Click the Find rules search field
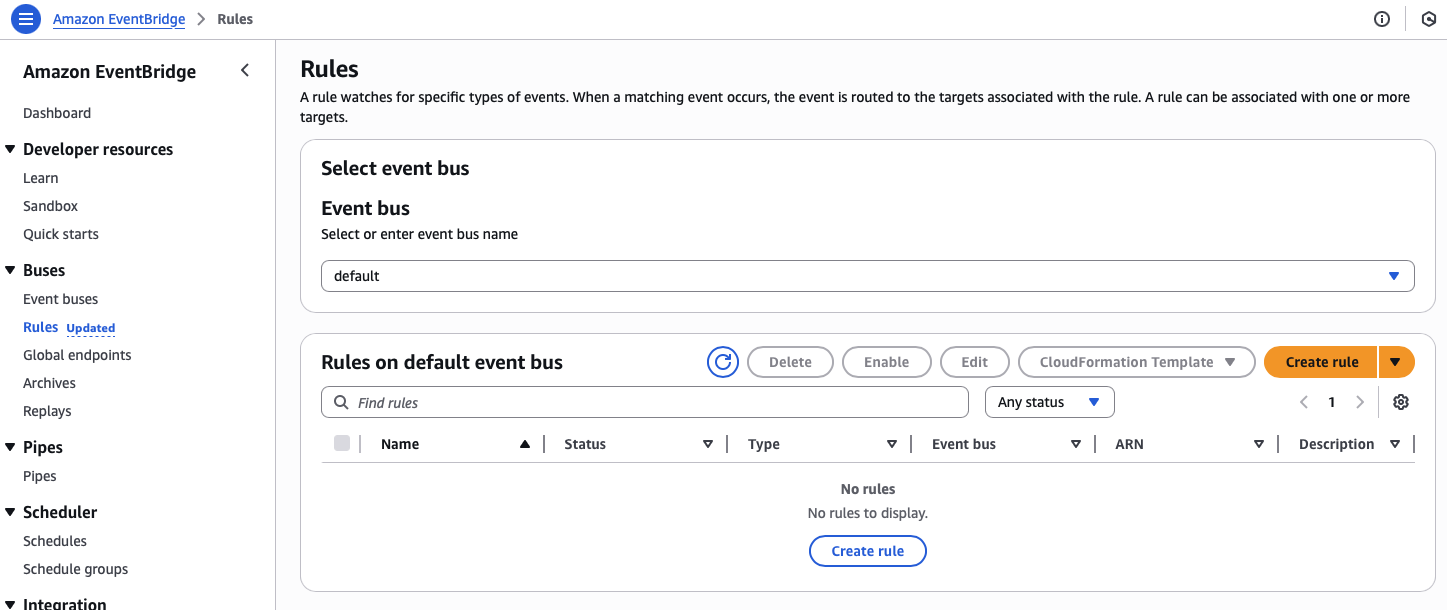Viewport: 1447px width, 610px height. (645, 402)
